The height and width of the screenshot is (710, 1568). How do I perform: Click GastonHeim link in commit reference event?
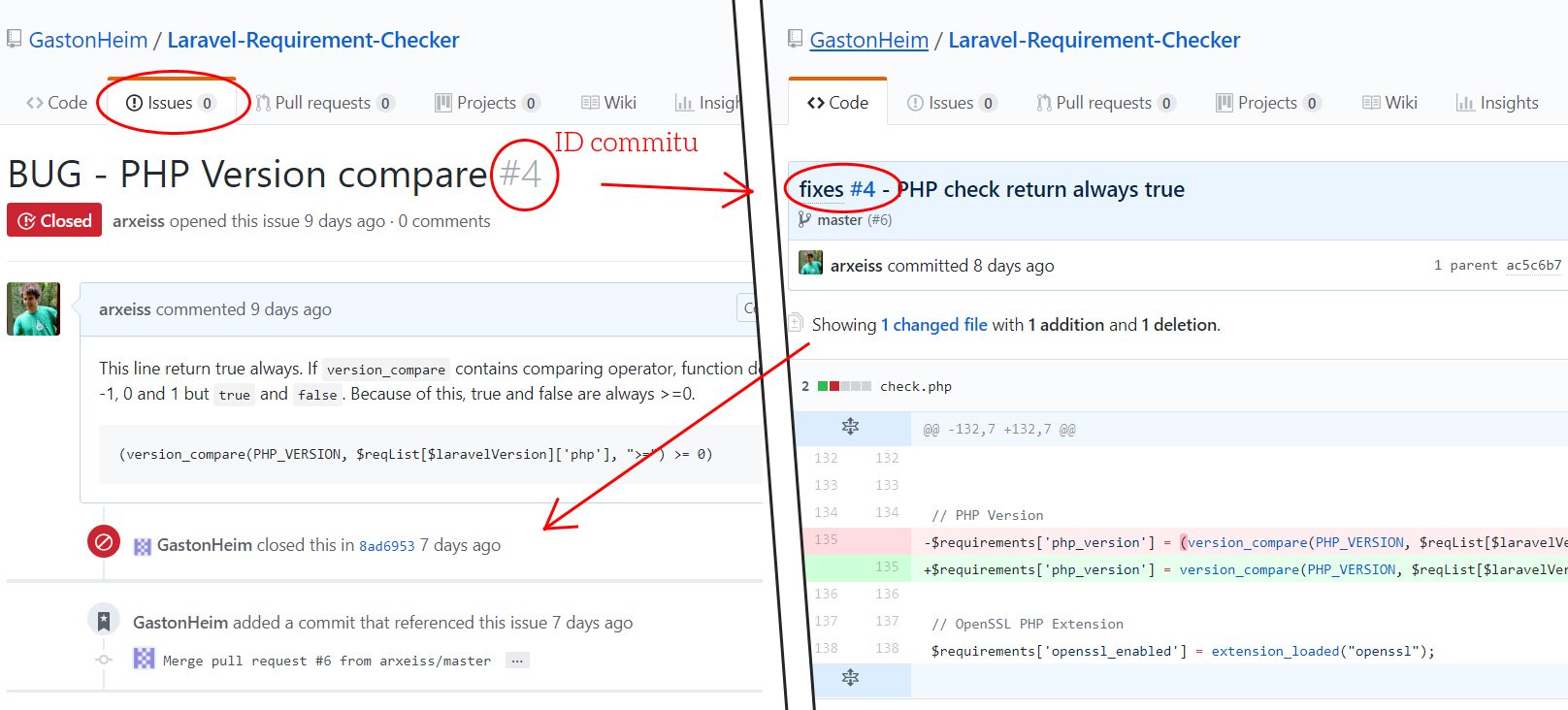pyautogui.click(x=180, y=623)
